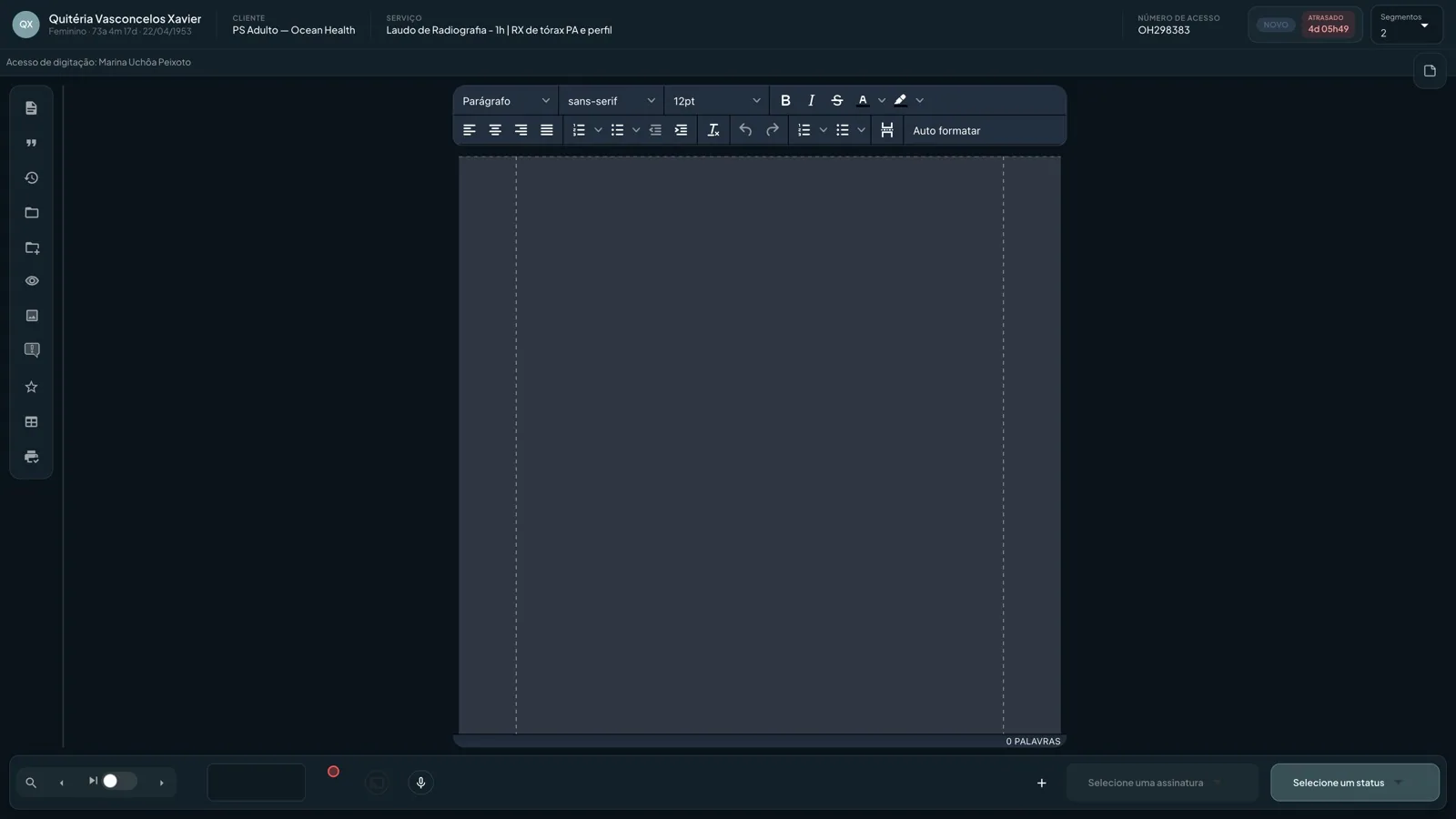The image size is (1456, 819).
Task: Click the star favorites icon in sidebar
Action: point(31,387)
